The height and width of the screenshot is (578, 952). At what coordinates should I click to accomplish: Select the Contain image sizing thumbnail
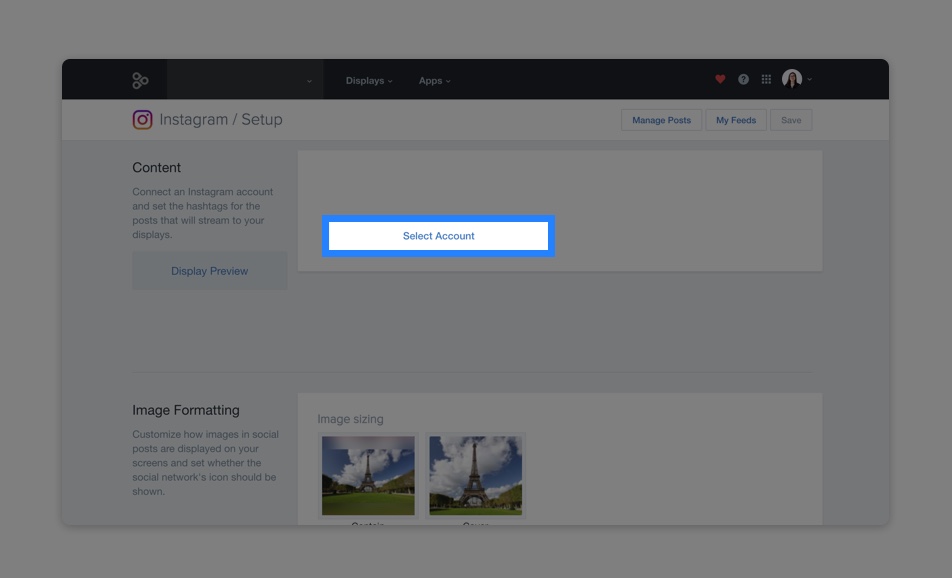click(368, 475)
